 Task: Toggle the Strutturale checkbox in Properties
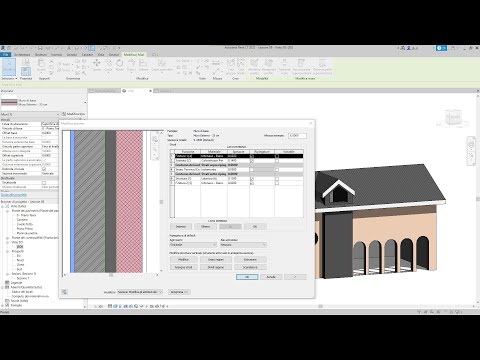[44, 183]
